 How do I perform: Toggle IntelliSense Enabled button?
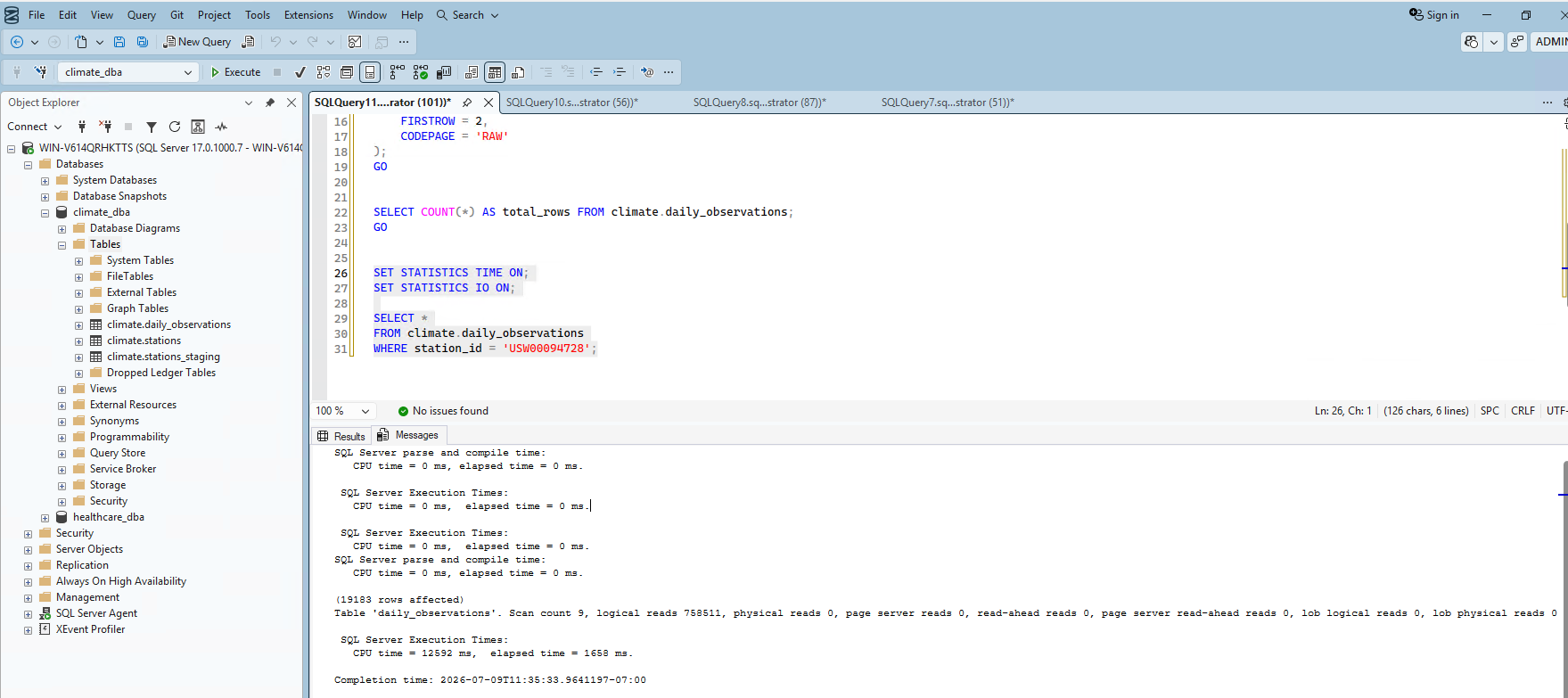[x=370, y=72]
